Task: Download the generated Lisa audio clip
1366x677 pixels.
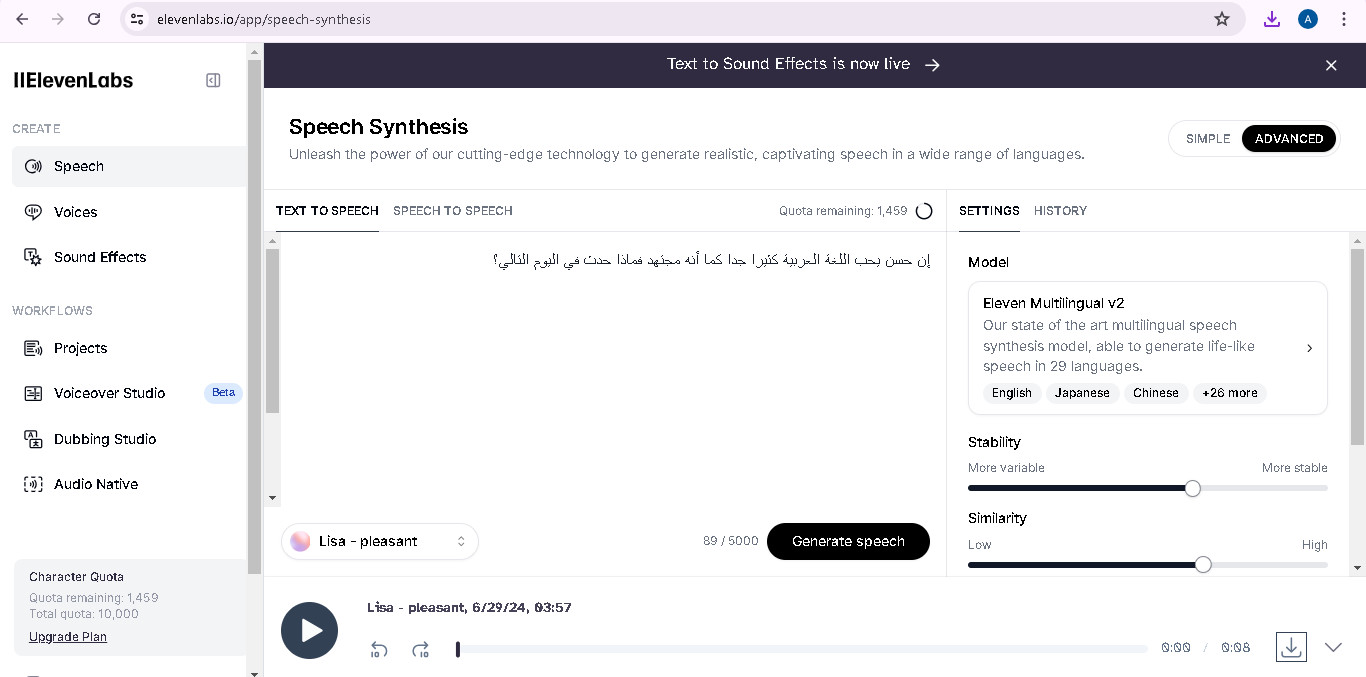Action: click(x=1291, y=647)
